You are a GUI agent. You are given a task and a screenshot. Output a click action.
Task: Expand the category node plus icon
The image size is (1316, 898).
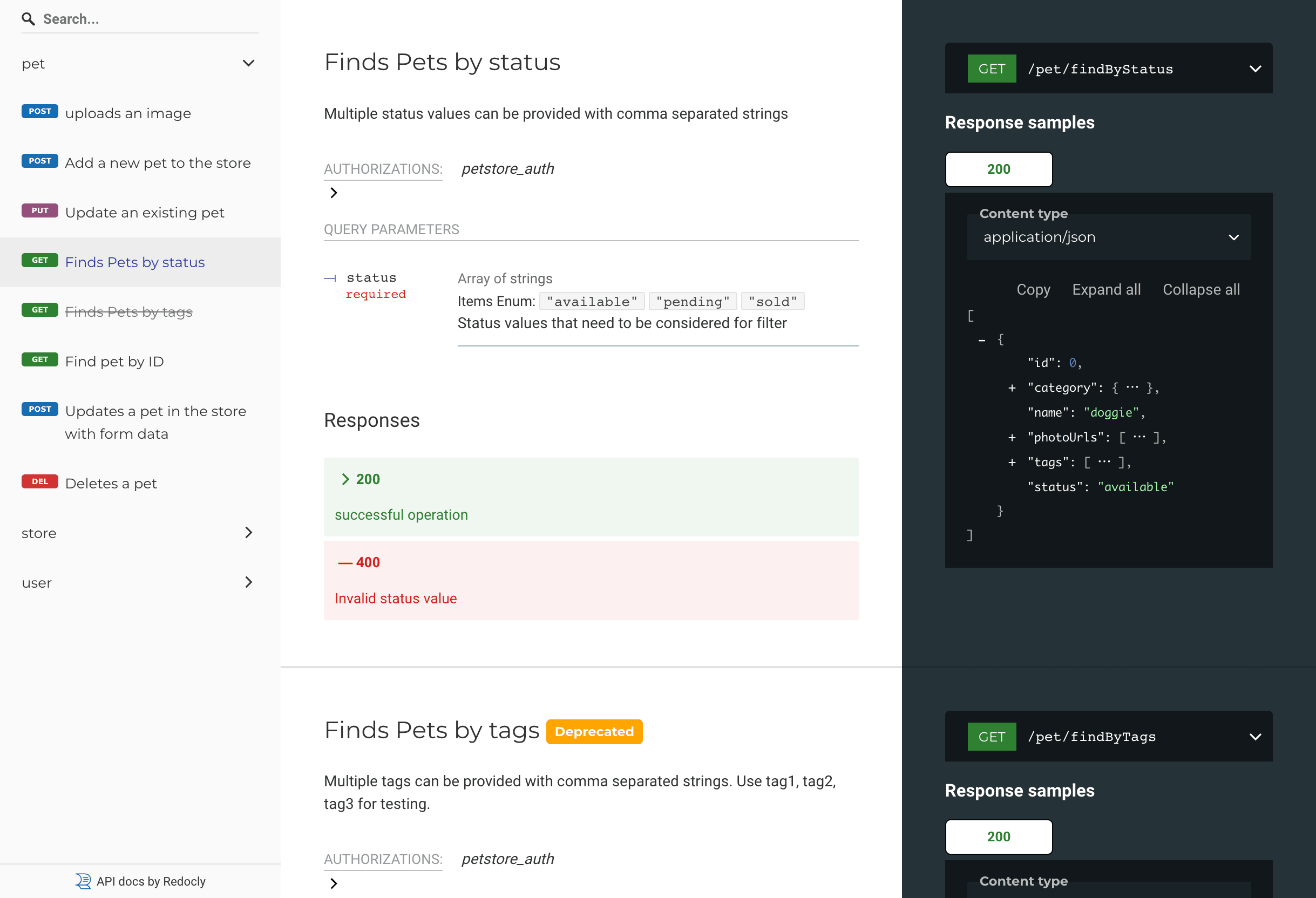click(x=1012, y=388)
